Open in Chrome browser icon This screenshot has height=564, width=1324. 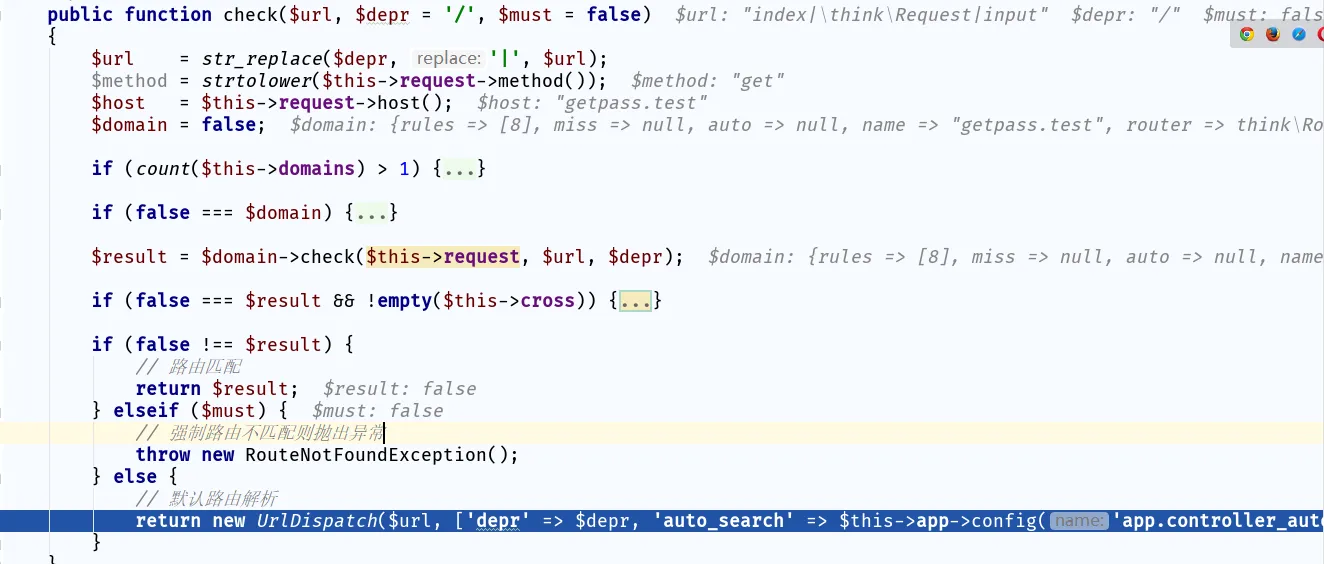1247,34
